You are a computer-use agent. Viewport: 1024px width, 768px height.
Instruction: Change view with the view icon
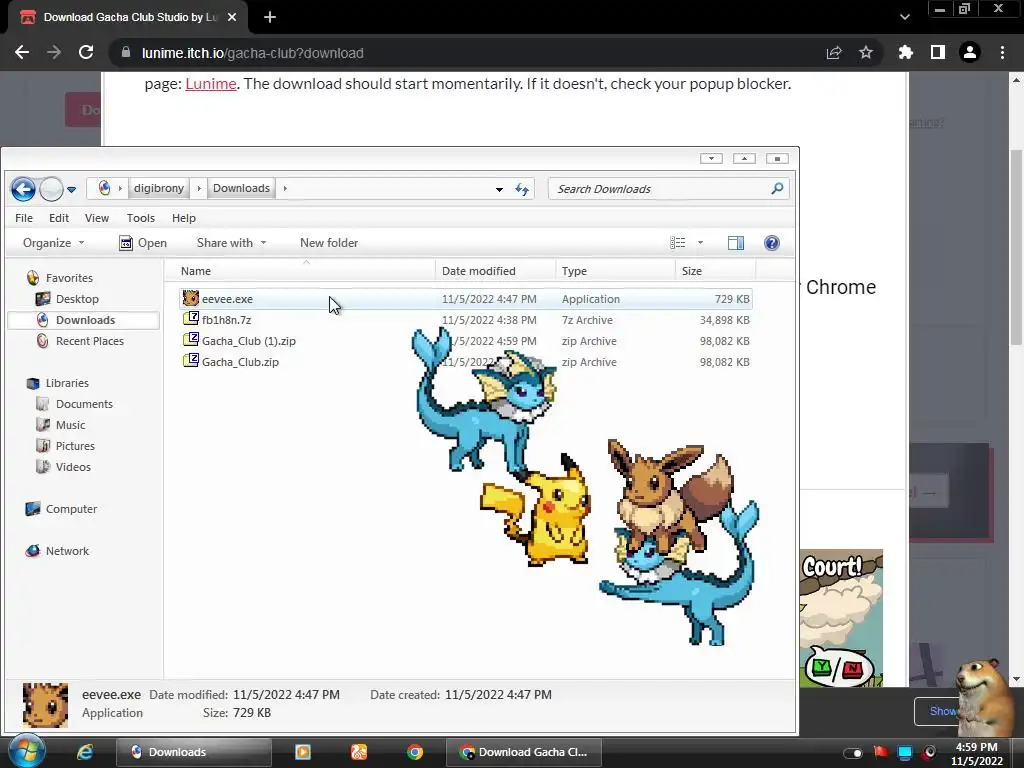pos(678,243)
